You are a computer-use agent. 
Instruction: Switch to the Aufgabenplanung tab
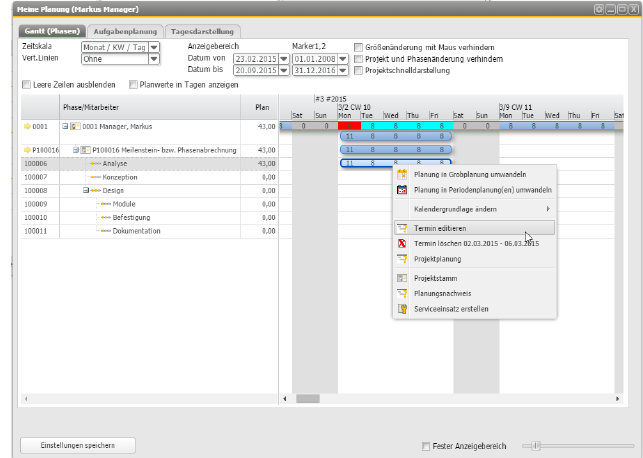123,32
